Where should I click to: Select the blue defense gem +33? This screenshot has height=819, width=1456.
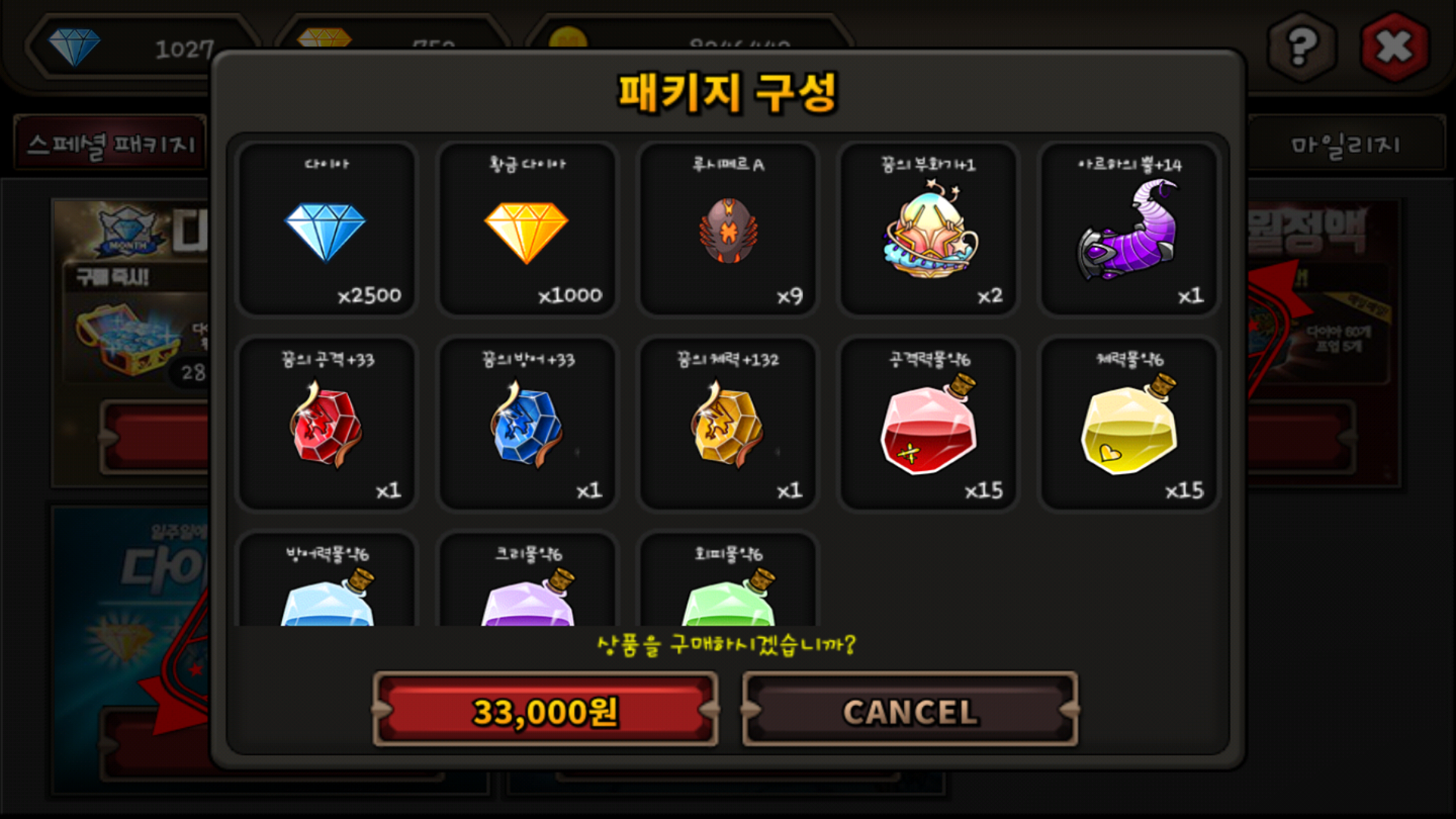[527, 423]
